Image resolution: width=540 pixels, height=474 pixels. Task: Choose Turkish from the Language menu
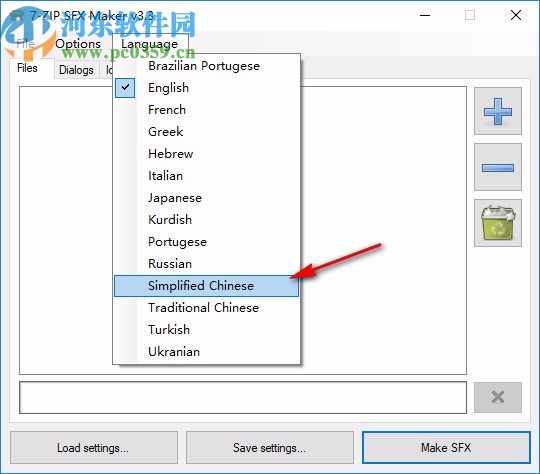pyautogui.click(x=206, y=330)
